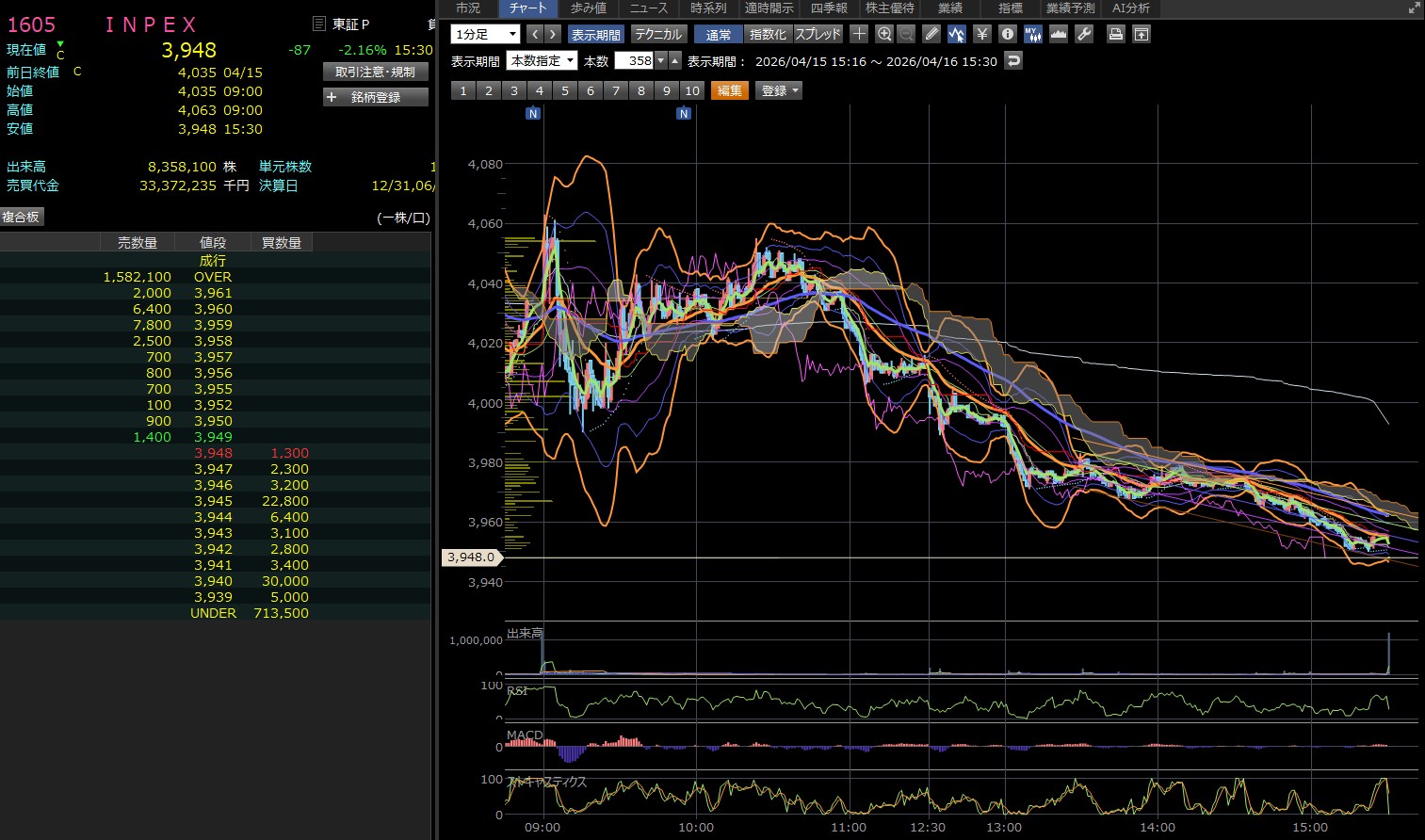Click the zoom-in magnifier icon

click(883, 34)
